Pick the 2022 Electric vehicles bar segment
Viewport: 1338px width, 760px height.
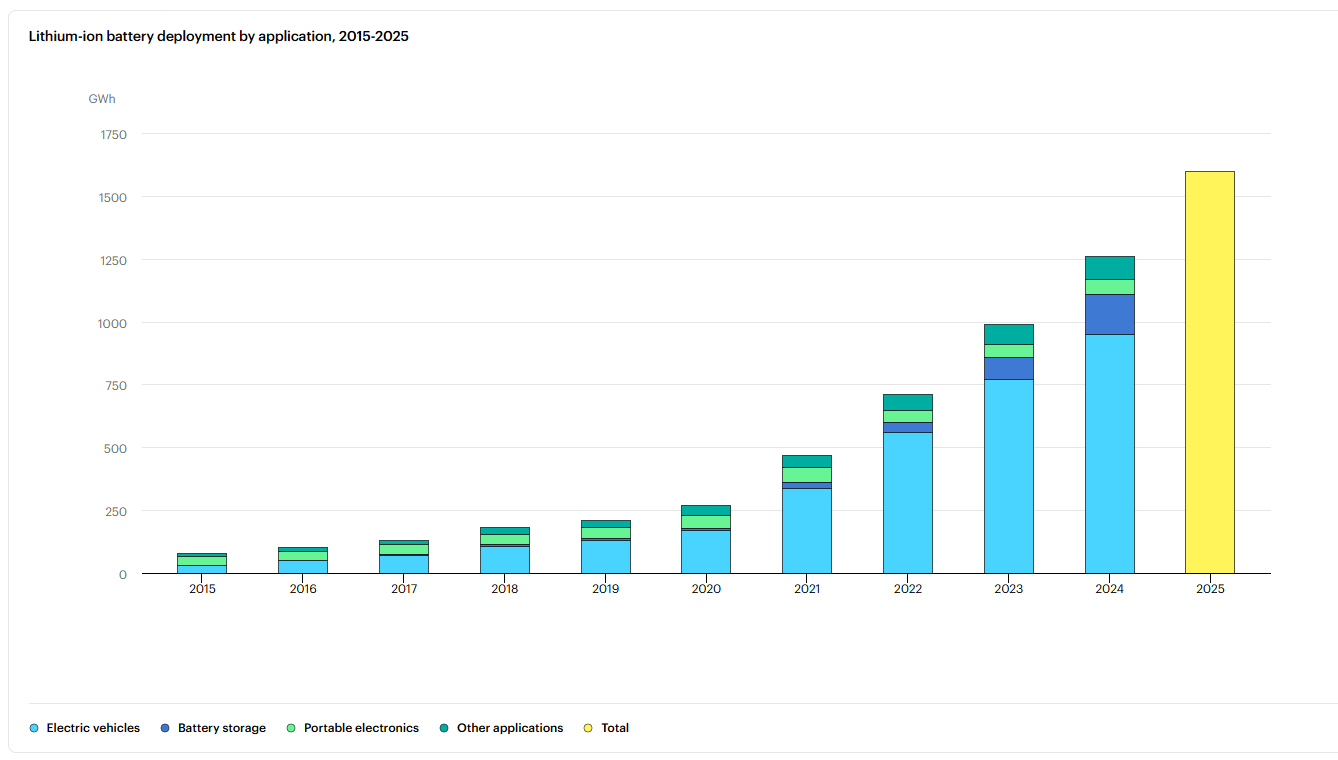pos(908,503)
